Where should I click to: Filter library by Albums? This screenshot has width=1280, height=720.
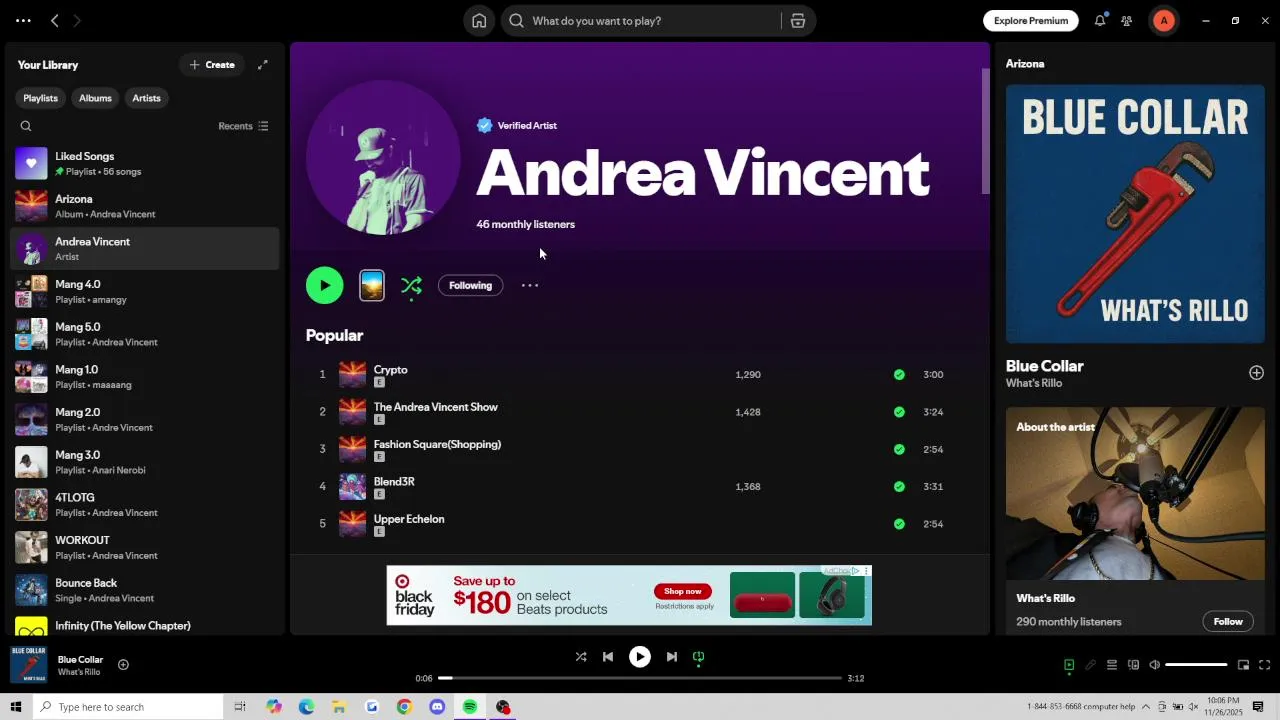coord(95,98)
